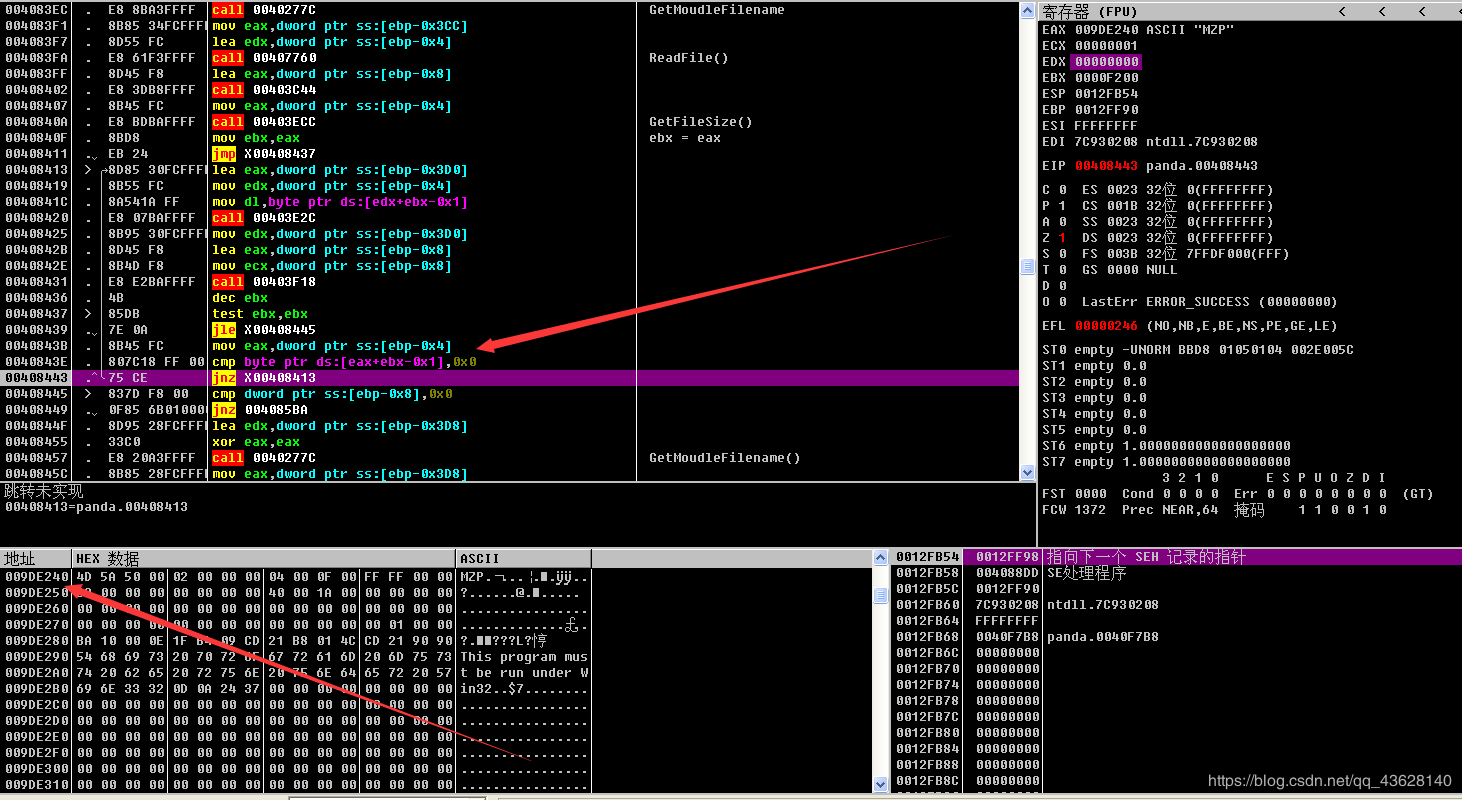Viewport: 1462px width, 800px height.
Task: Select dump address 009DE290
Action: (x=36, y=657)
